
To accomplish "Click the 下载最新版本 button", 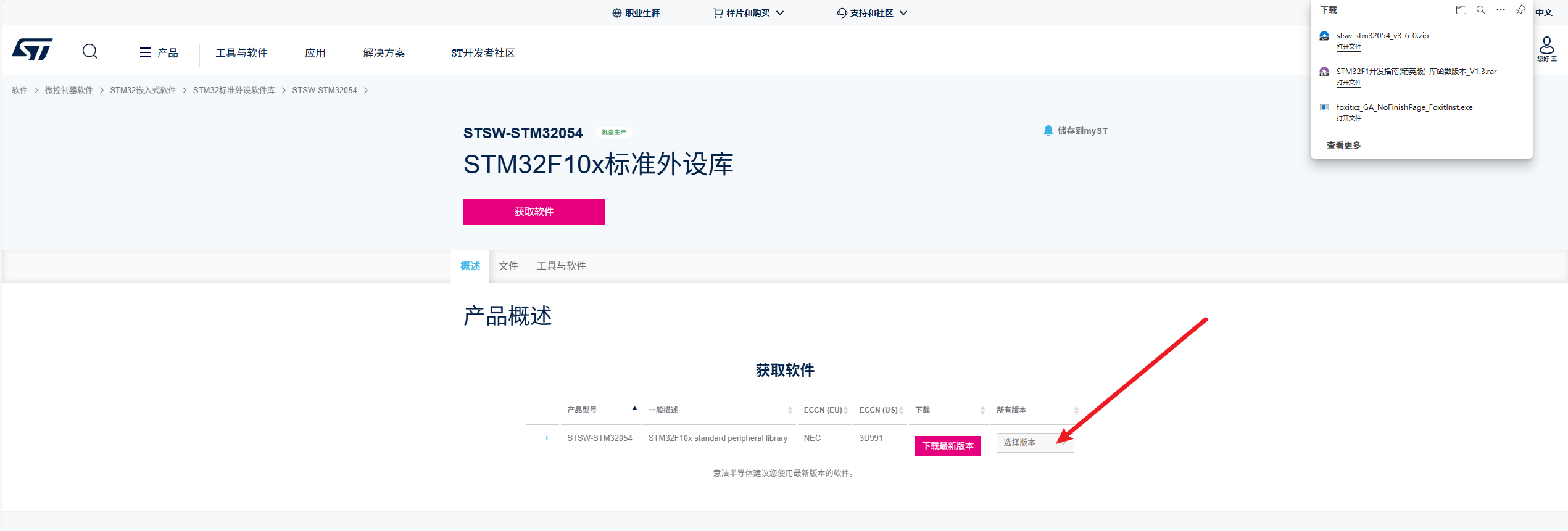I will point(948,446).
